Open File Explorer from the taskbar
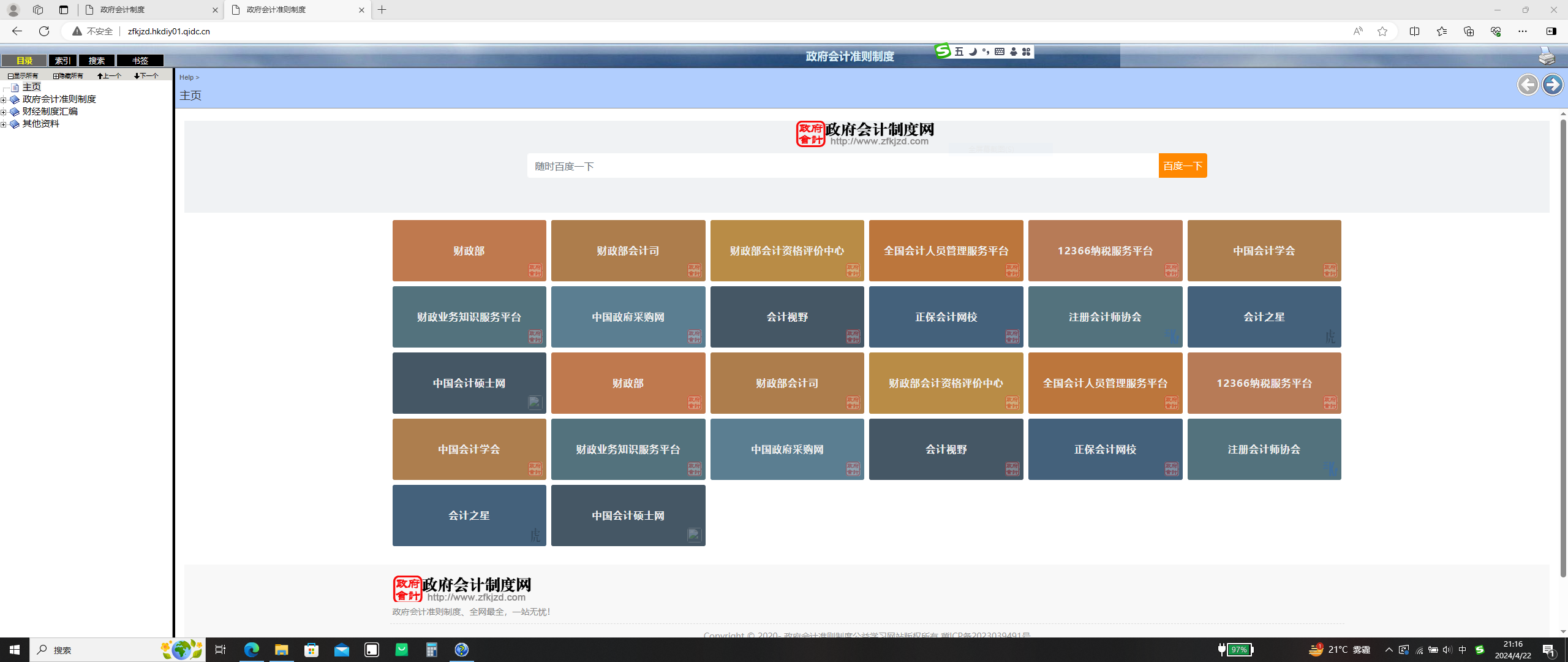The height and width of the screenshot is (662, 1568). [x=281, y=650]
